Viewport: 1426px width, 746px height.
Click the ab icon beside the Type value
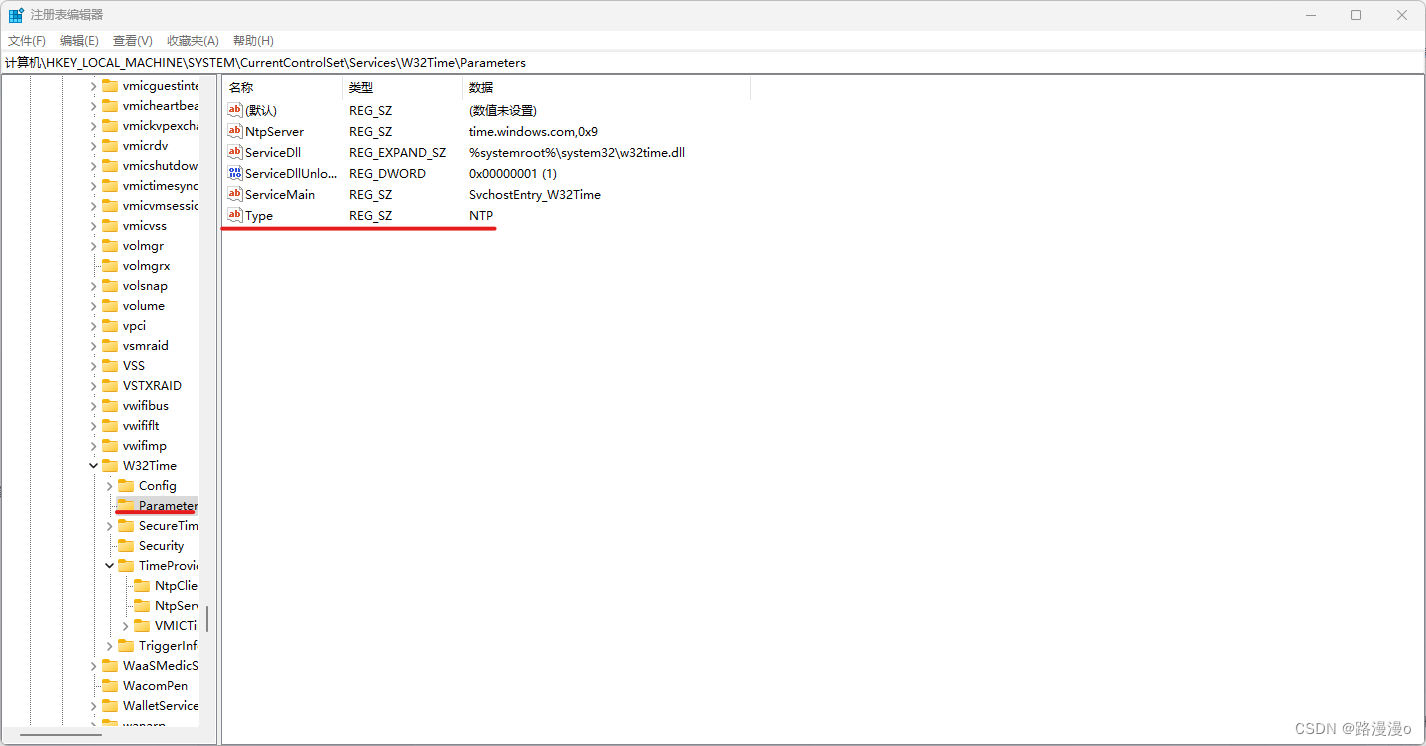click(233, 215)
